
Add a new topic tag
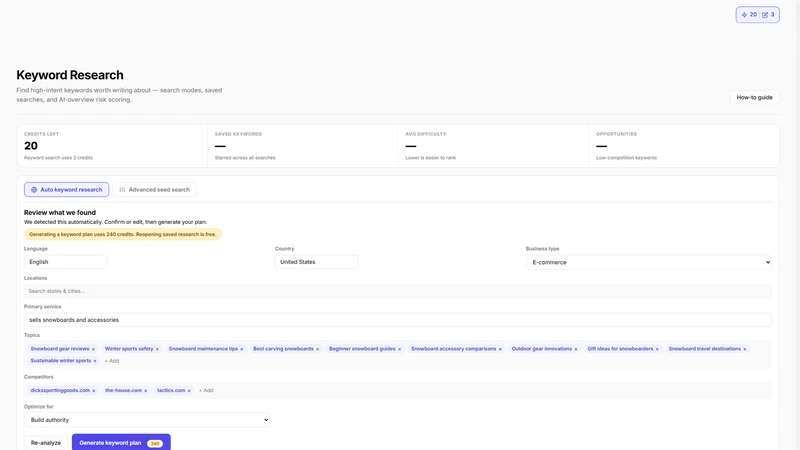click(112, 361)
